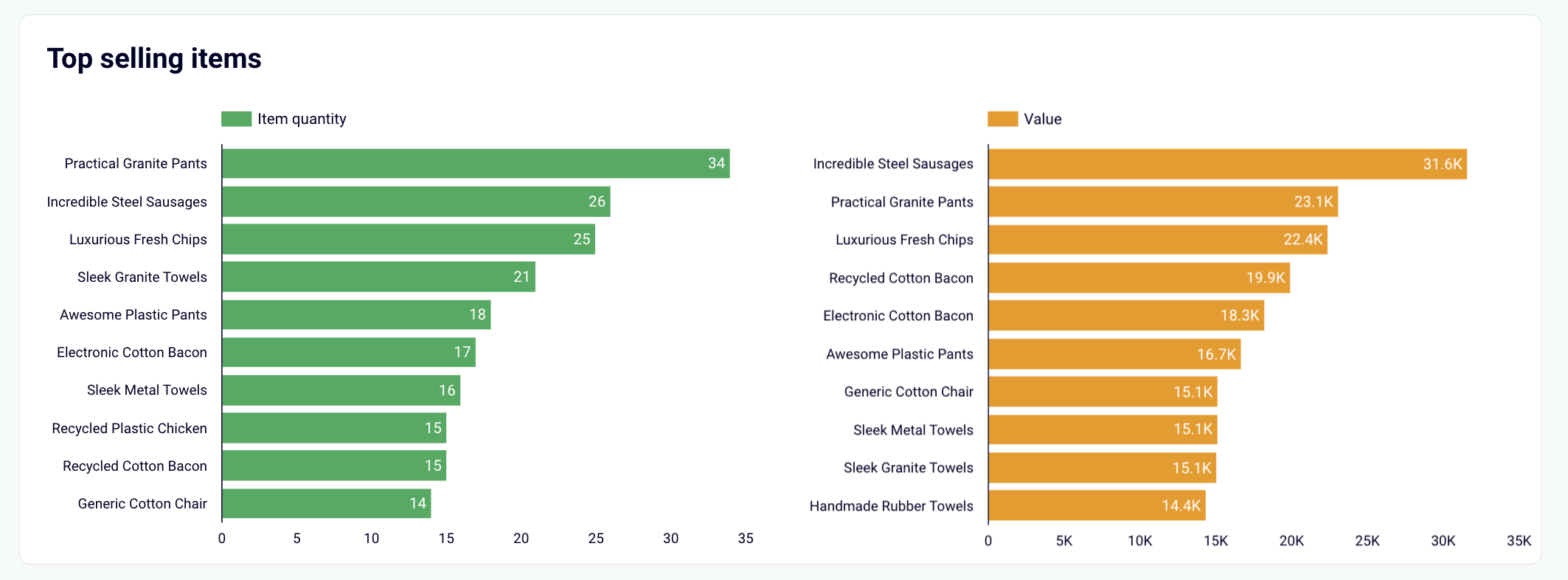Viewport: 1568px width, 580px height.
Task: Click the Top selling items heading
Action: [154, 58]
